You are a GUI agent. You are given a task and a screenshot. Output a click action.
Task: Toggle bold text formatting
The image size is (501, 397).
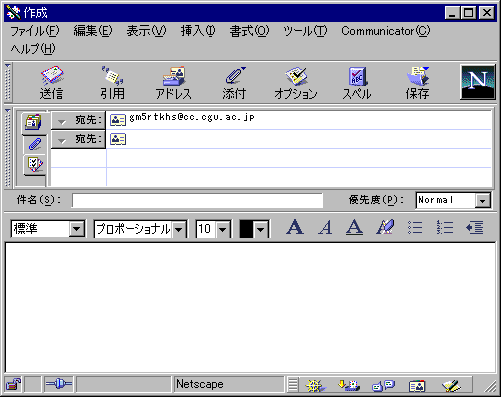(x=295, y=227)
